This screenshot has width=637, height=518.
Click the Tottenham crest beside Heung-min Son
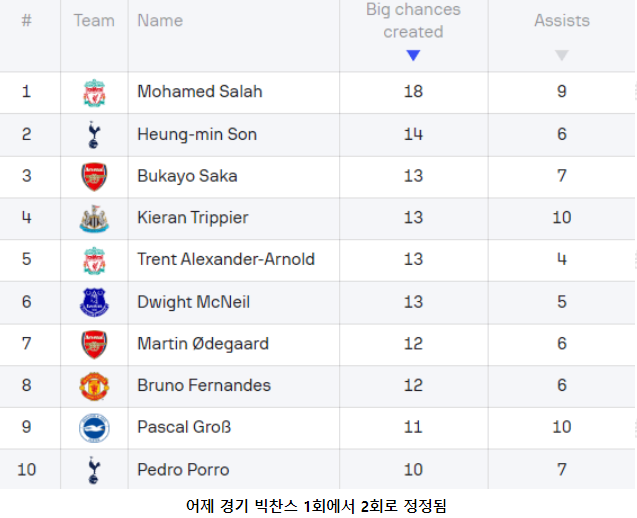94,134
